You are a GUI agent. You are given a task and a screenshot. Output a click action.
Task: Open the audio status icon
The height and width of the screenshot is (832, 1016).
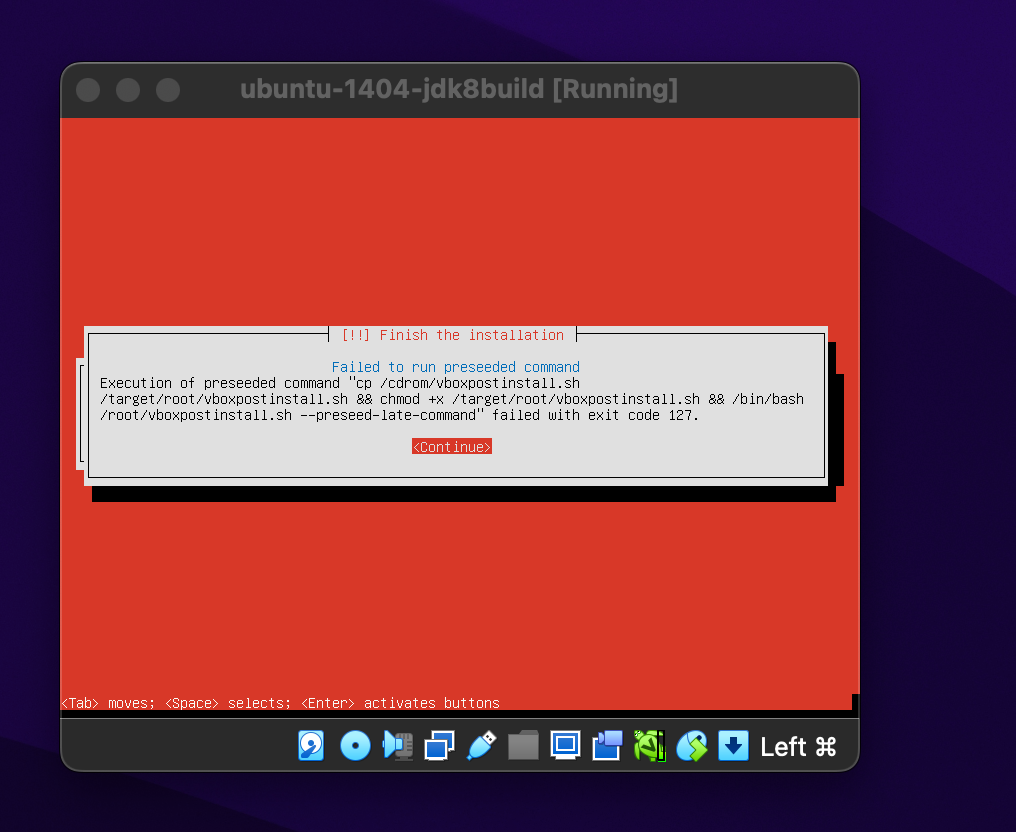point(398,746)
